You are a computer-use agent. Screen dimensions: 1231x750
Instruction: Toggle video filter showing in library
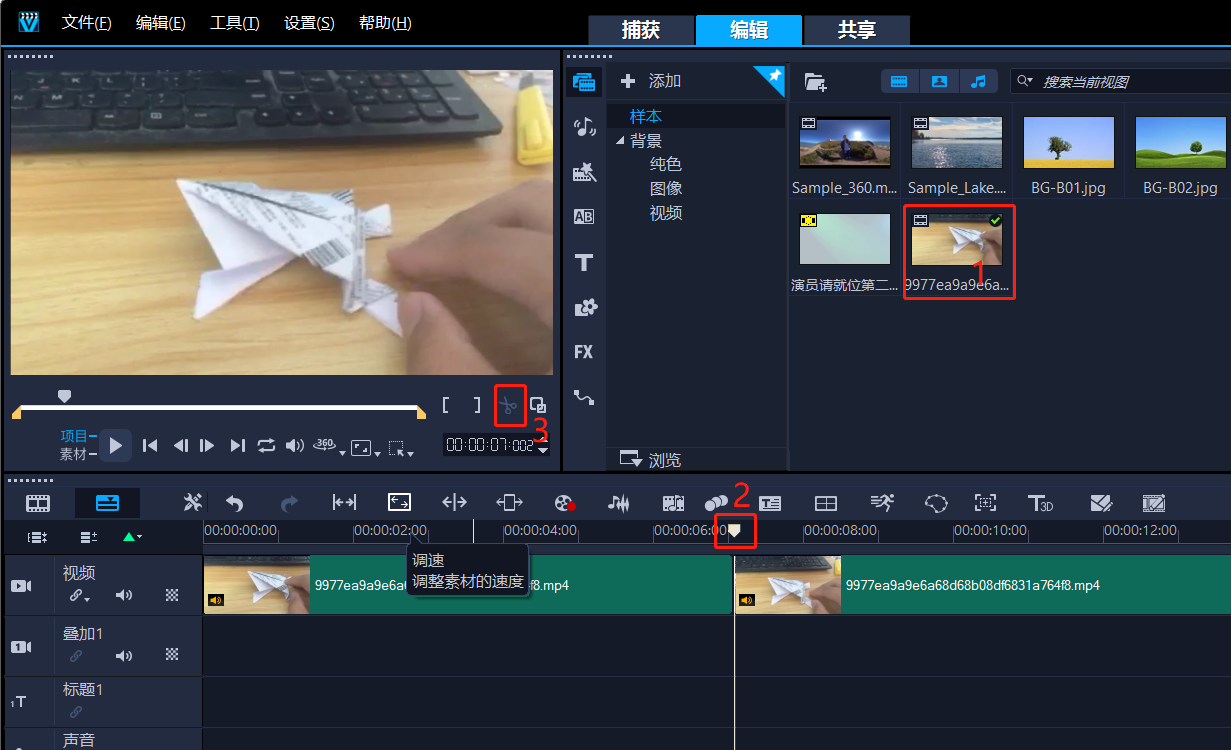[899, 81]
